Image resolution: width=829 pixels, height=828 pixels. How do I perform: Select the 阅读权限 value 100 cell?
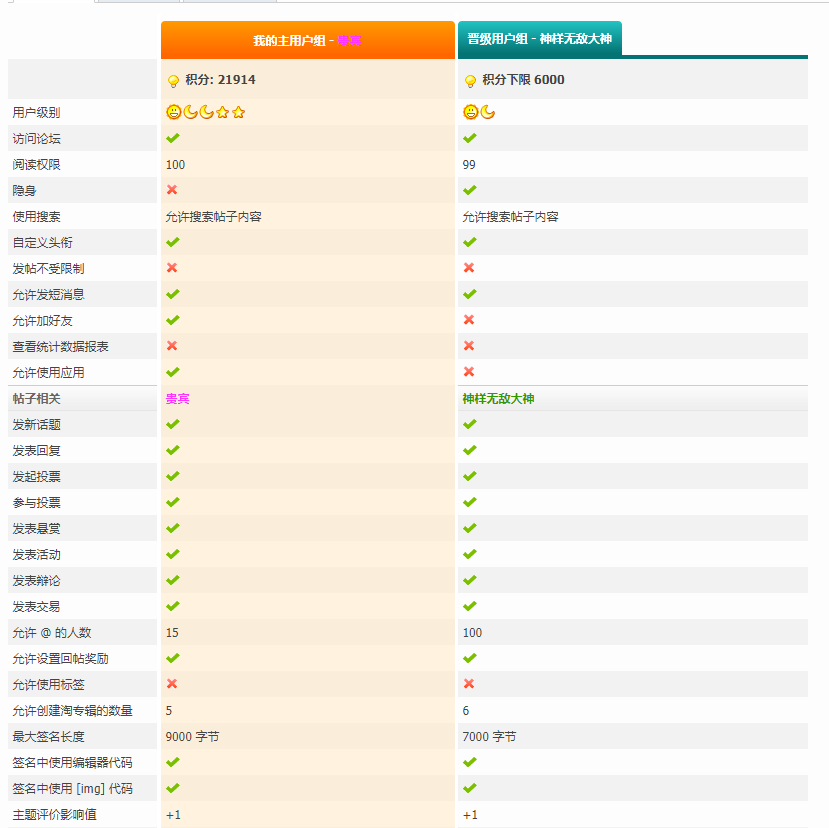click(174, 164)
